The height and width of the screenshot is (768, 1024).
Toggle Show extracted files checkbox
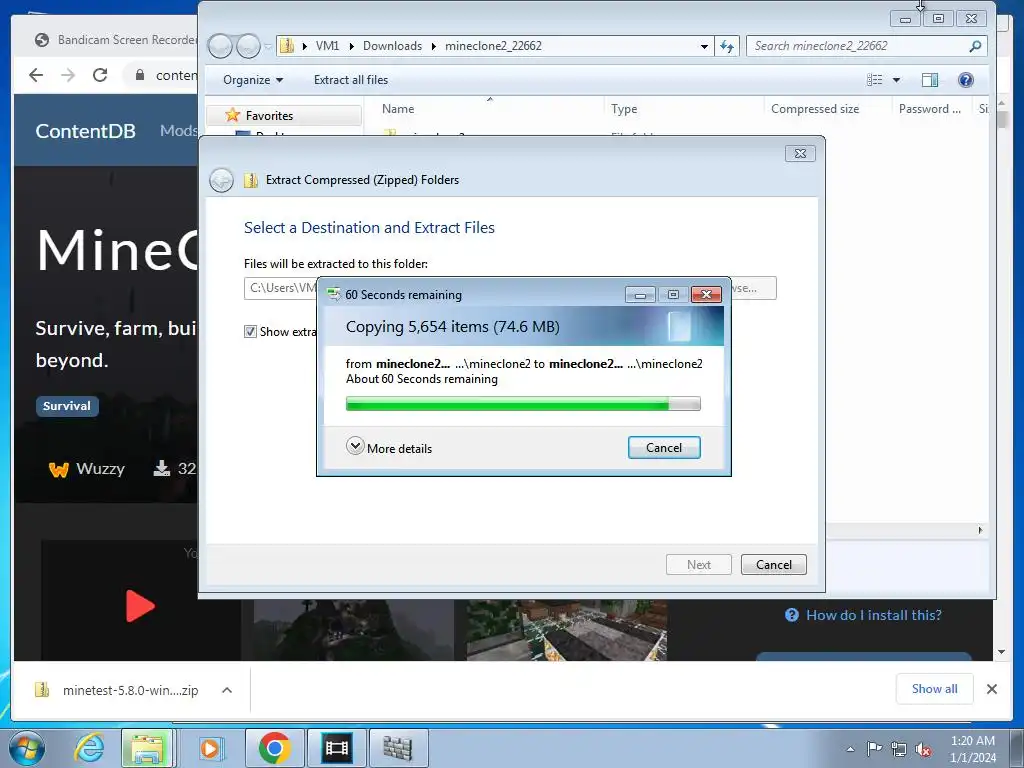pos(250,332)
